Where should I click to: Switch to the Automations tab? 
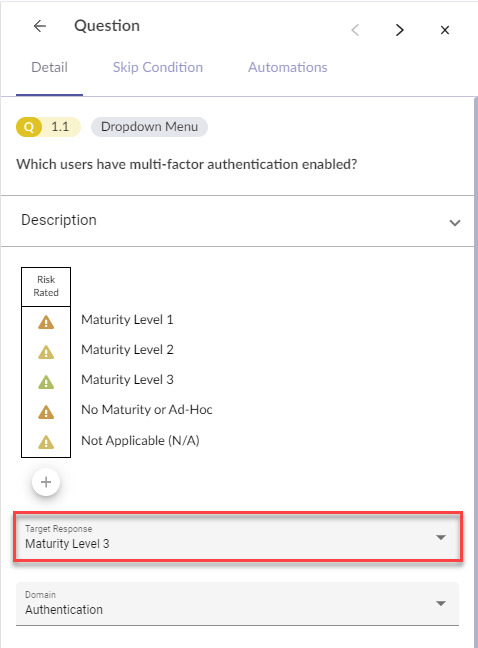tap(288, 67)
